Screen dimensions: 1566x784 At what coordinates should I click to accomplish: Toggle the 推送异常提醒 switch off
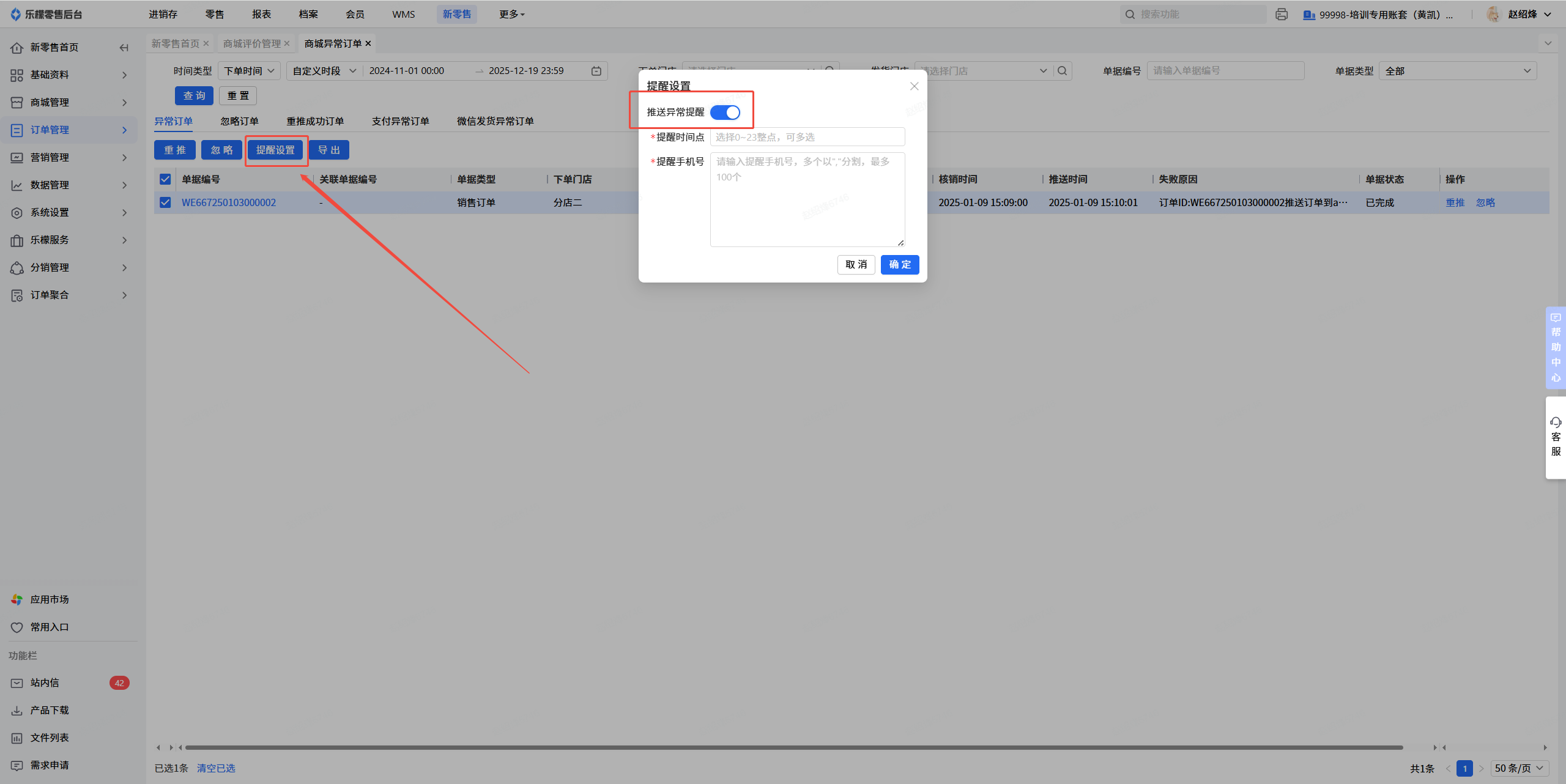(x=725, y=113)
